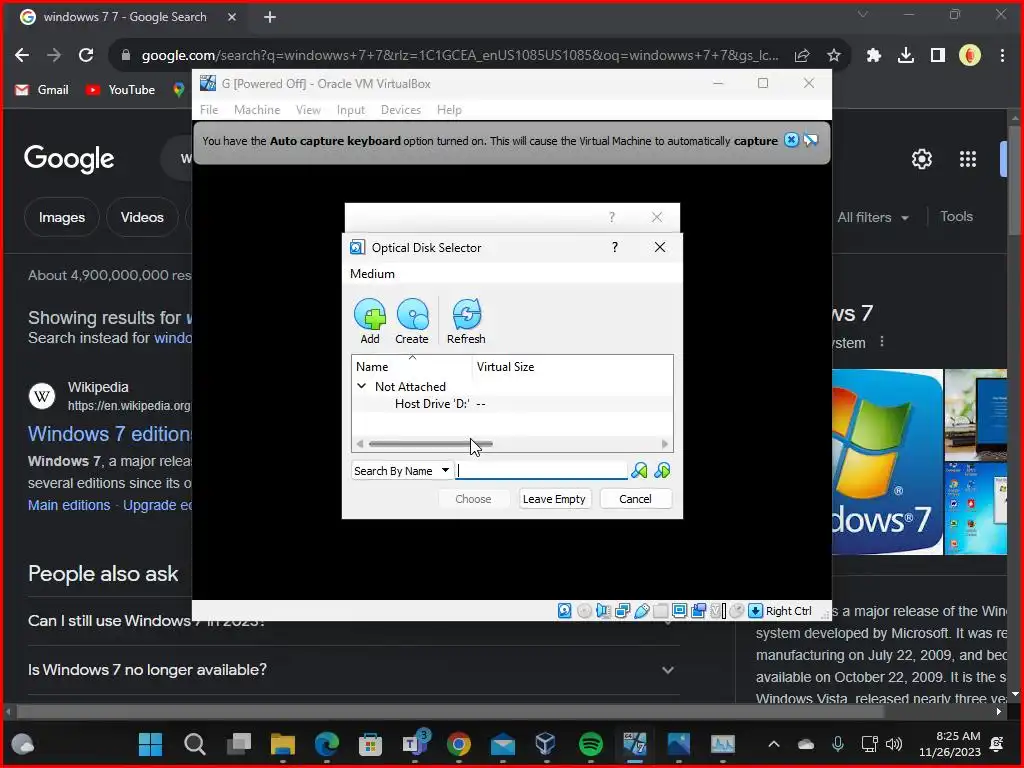1024x768 pixels.
Task: Open Google search Tools
Action: [956, 216]
